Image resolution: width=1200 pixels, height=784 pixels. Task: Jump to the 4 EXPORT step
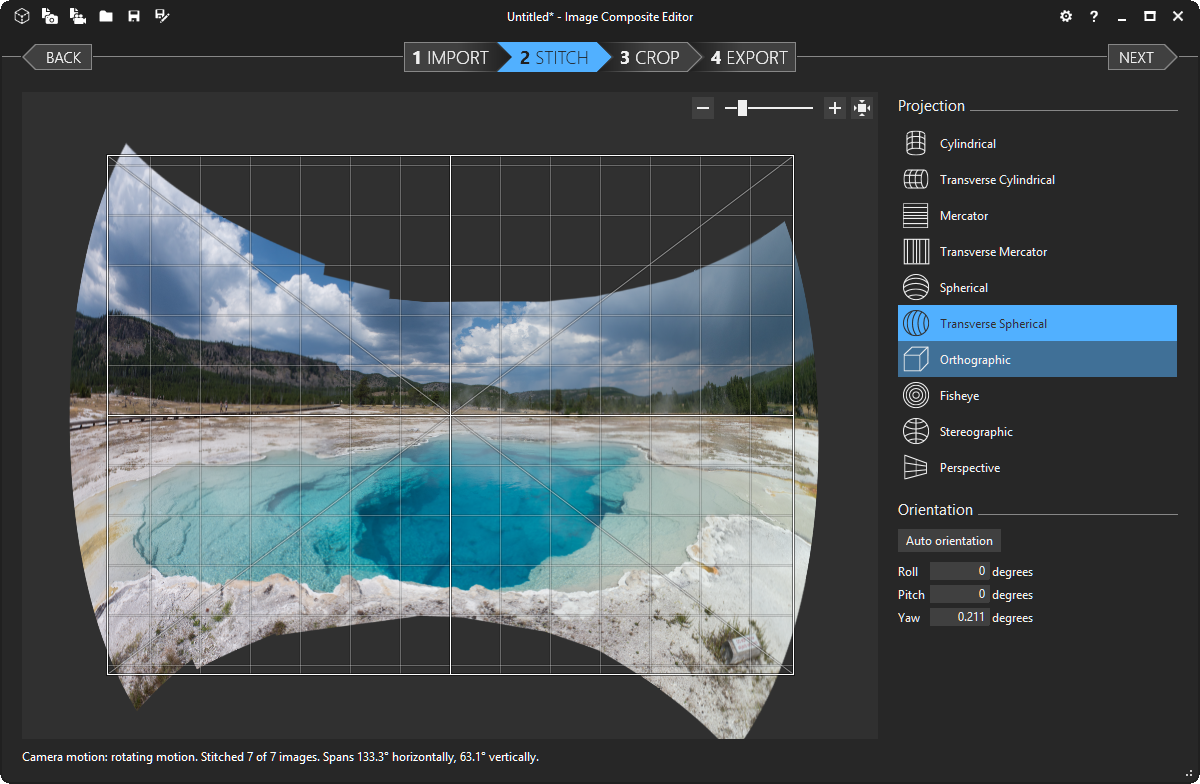[749, 57]
